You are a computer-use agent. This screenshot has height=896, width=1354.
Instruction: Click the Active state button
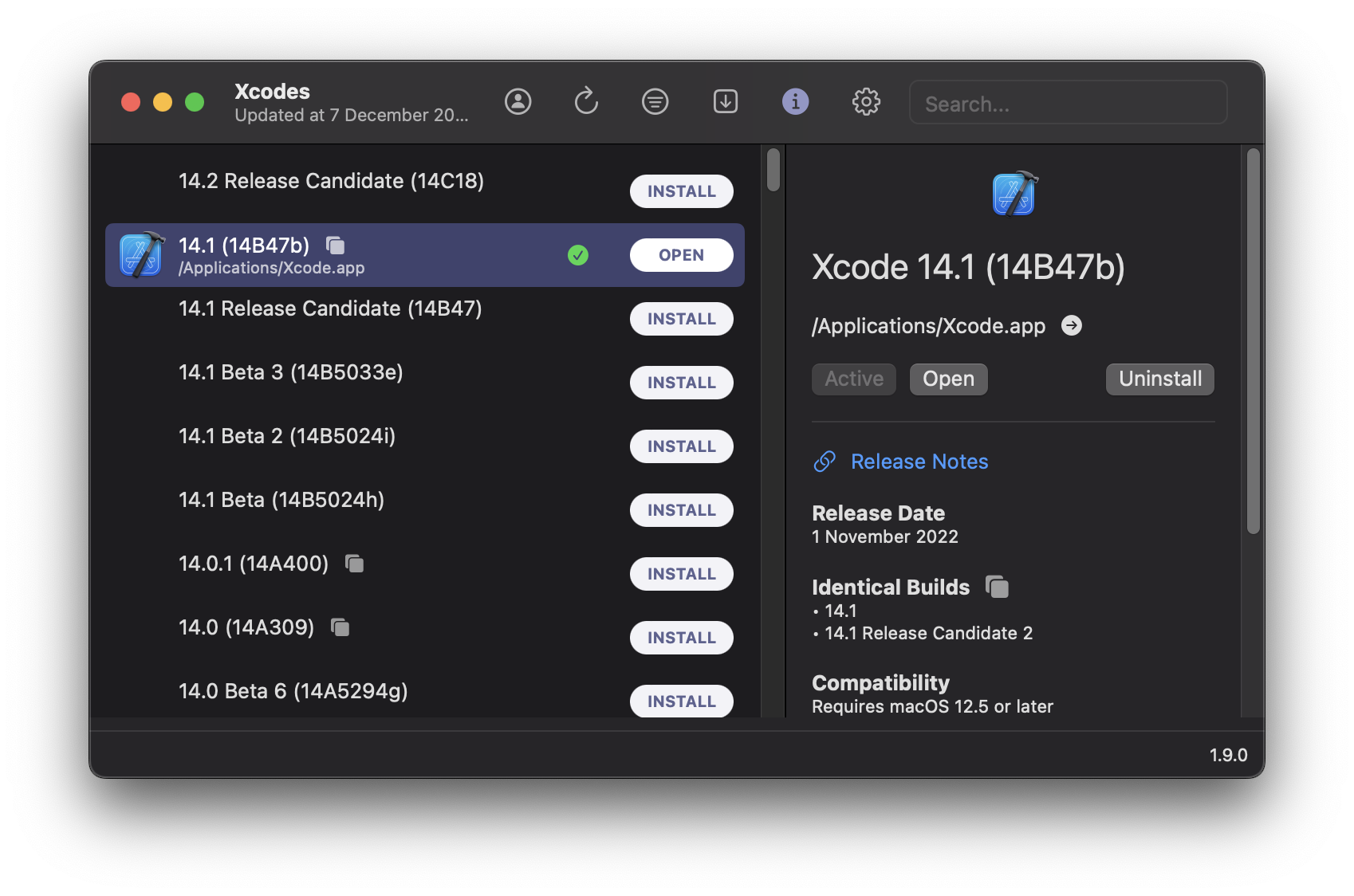(x=853, y=379)
